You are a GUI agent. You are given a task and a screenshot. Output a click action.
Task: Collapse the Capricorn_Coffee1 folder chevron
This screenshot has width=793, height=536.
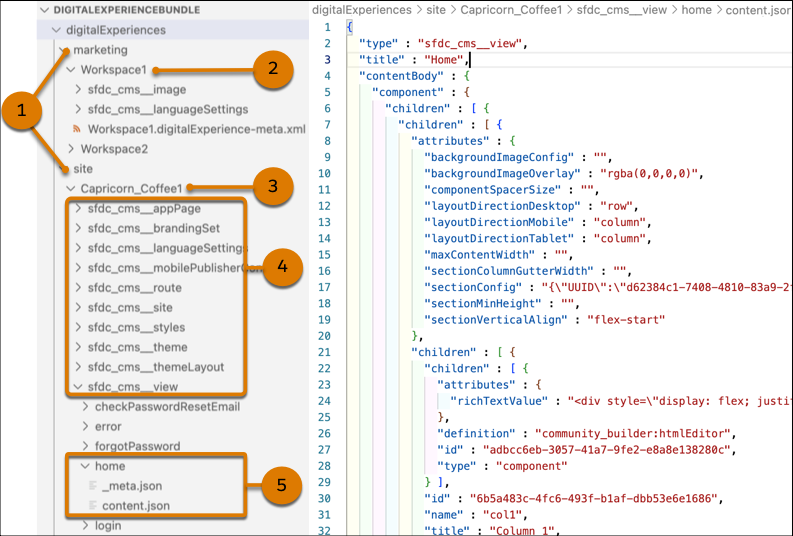click(x=70, y=188)
